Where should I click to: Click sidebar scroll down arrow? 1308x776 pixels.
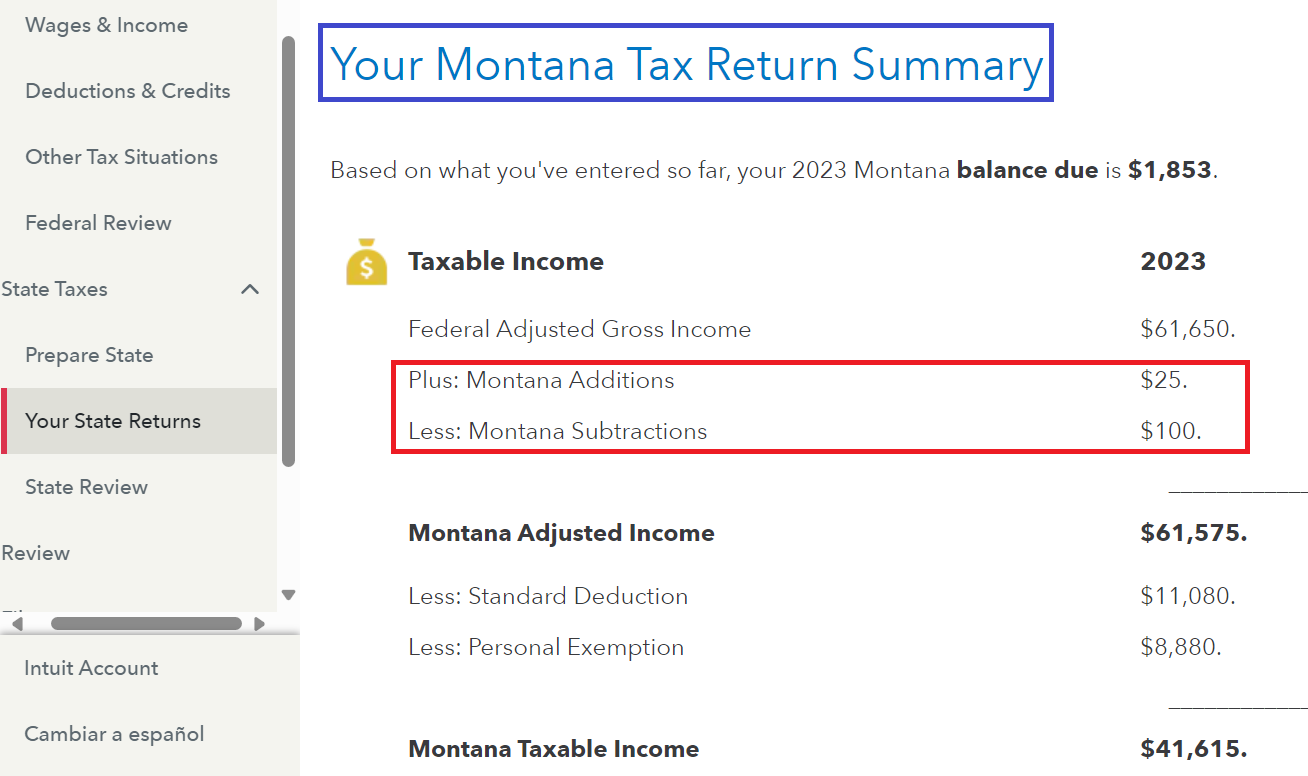pyautogui.click(x=289, y=595)
